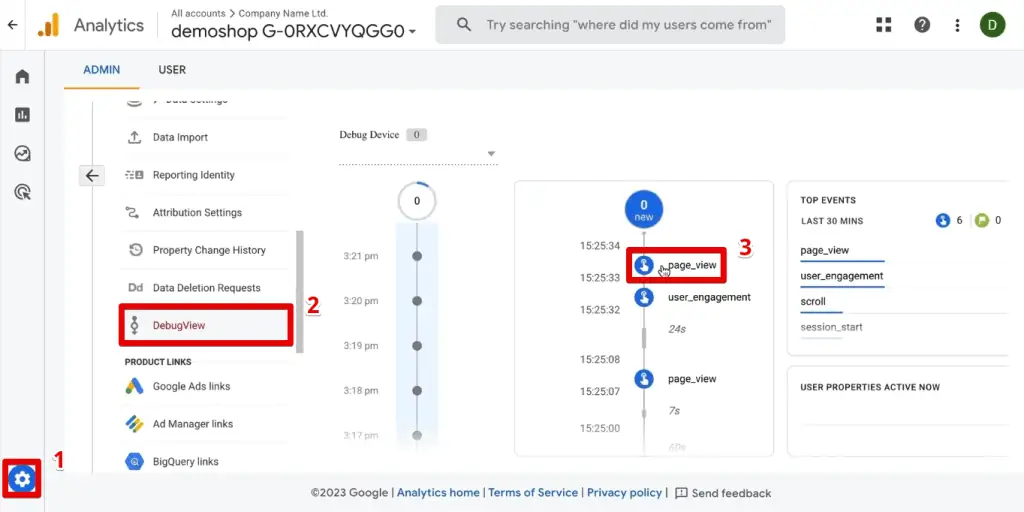
Task: Open the demoshop property selector dropdown
Action: [x=293, y=31]
